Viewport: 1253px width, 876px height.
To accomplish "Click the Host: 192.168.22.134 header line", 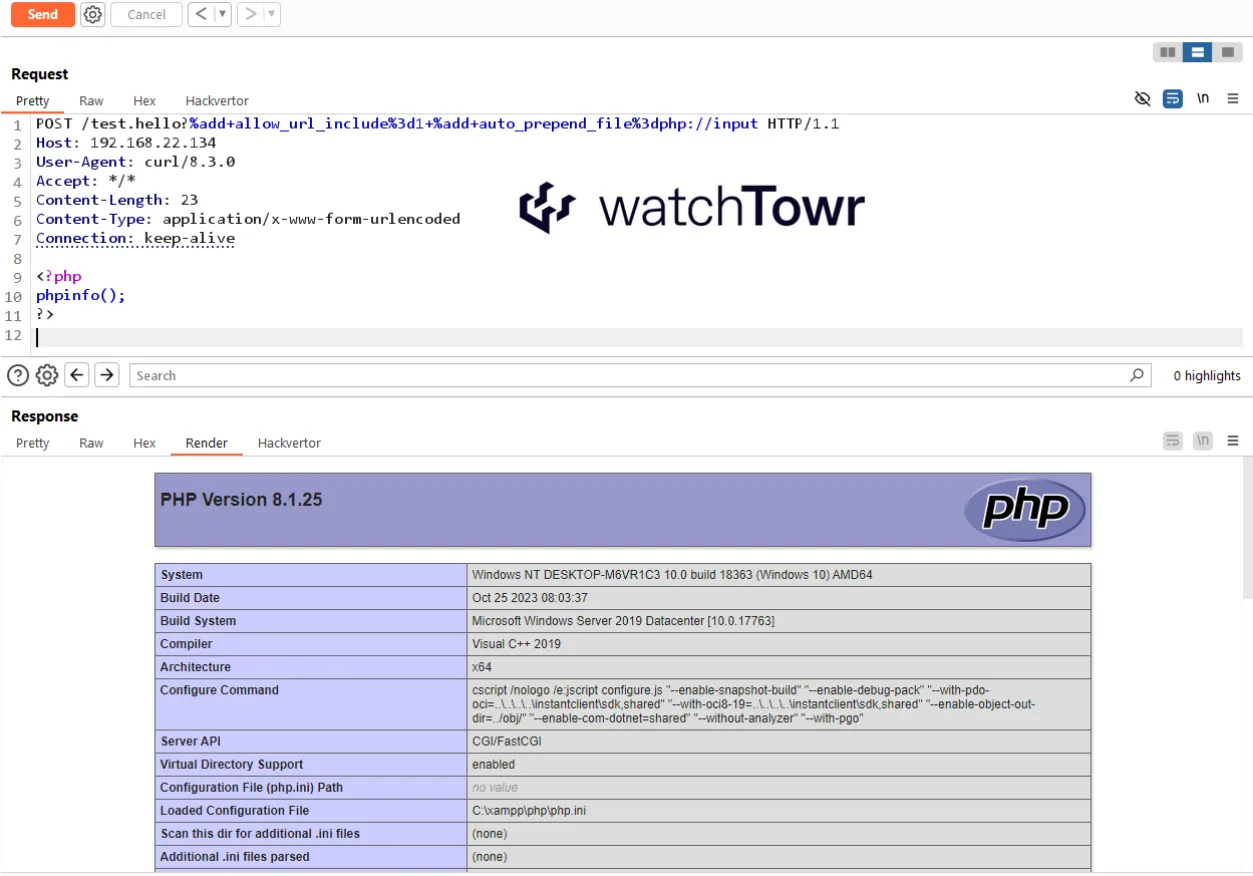I will 126,143.
